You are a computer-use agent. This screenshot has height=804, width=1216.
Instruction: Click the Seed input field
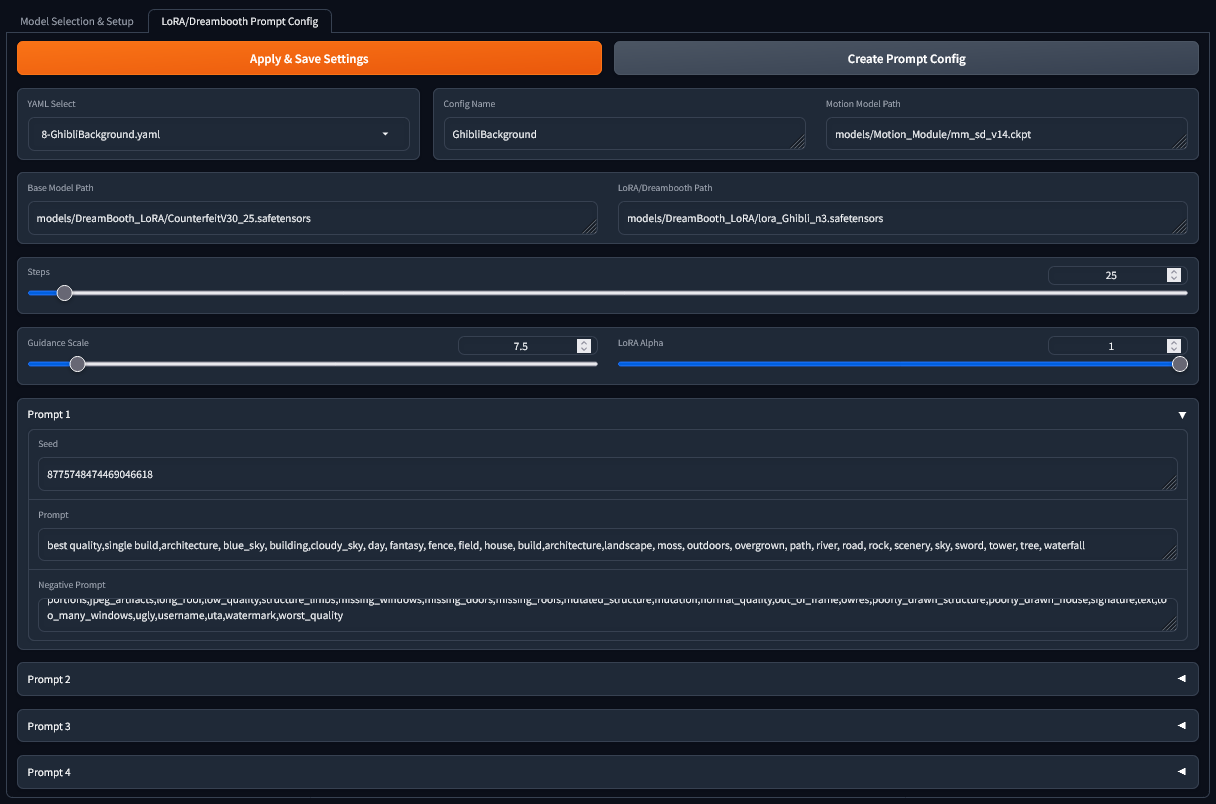607,474
